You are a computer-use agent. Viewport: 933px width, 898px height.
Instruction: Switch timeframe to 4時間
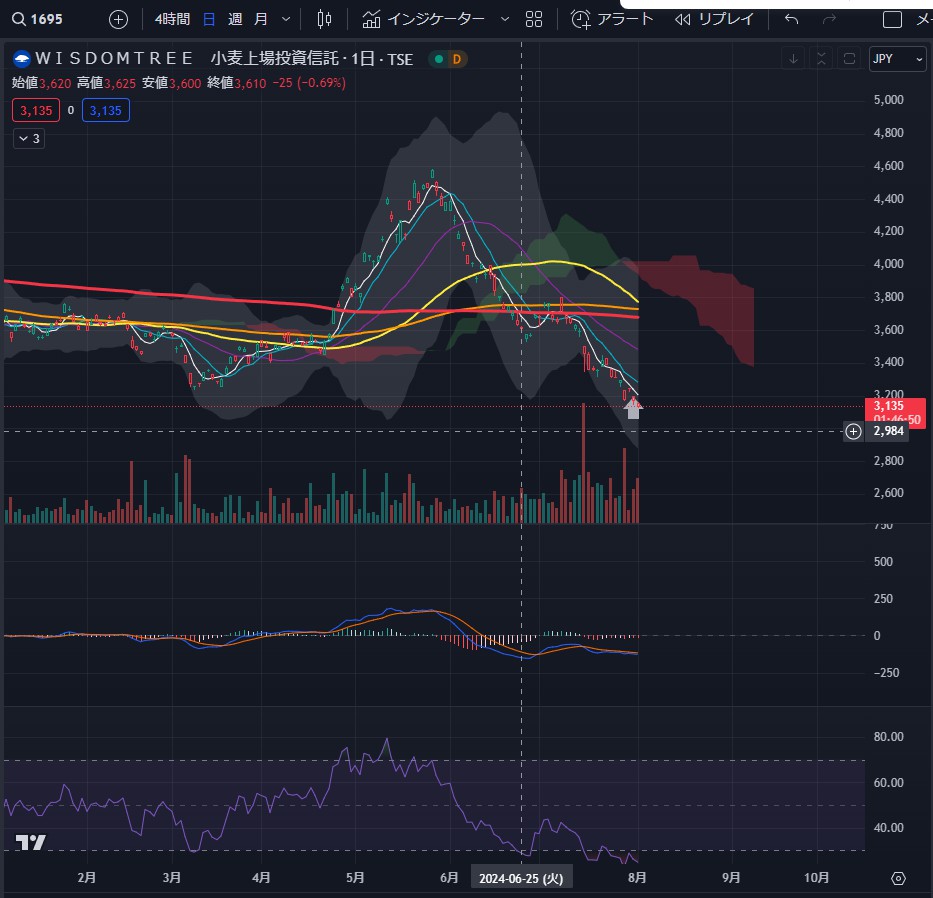[172, 20]
